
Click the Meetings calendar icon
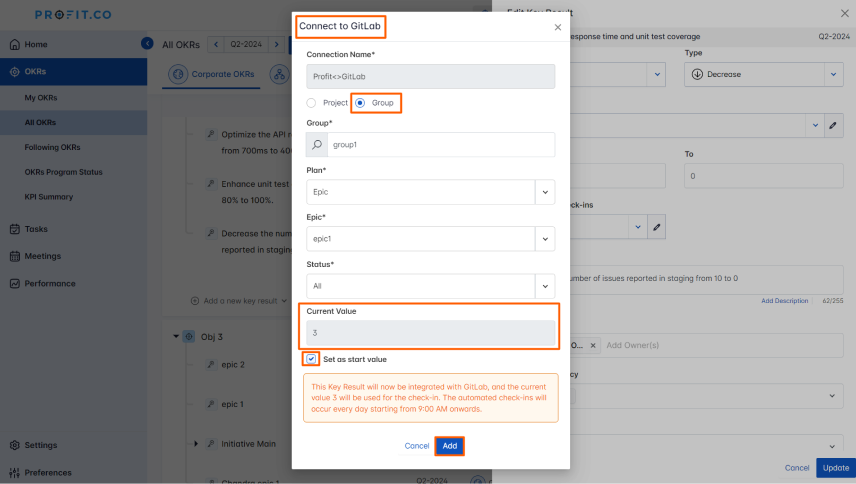15,256
